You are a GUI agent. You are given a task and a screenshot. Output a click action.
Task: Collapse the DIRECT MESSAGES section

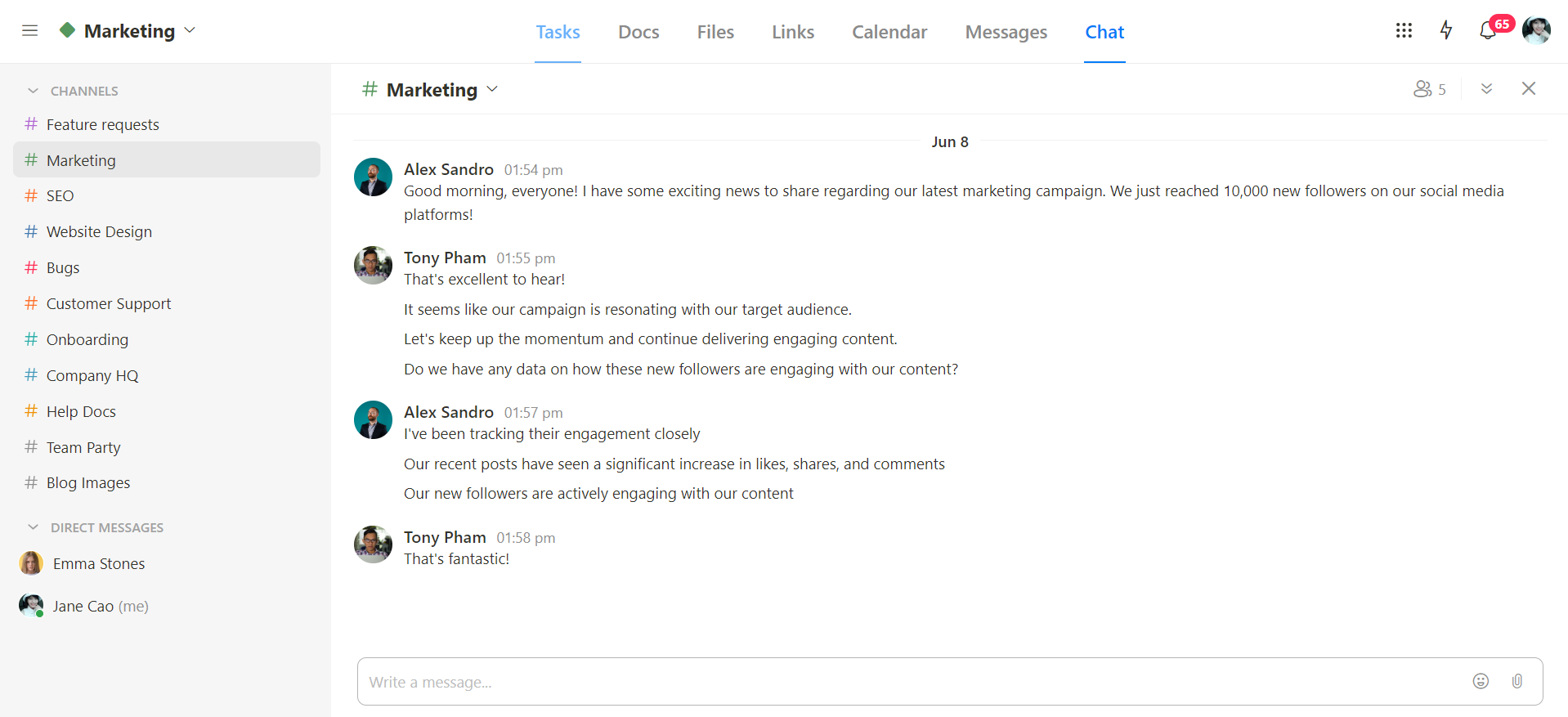point(33,527)
